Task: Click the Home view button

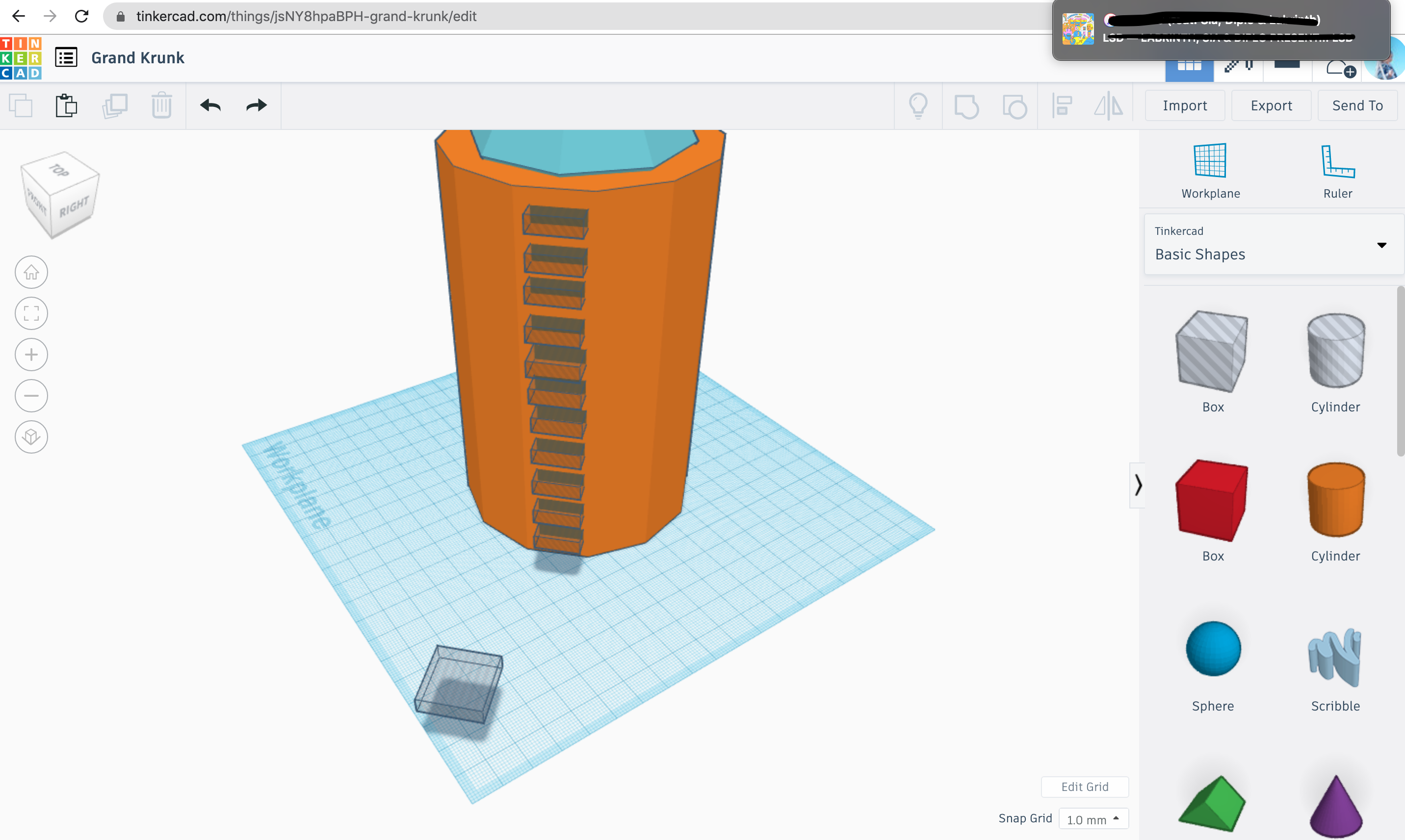Action: point(31,272)
